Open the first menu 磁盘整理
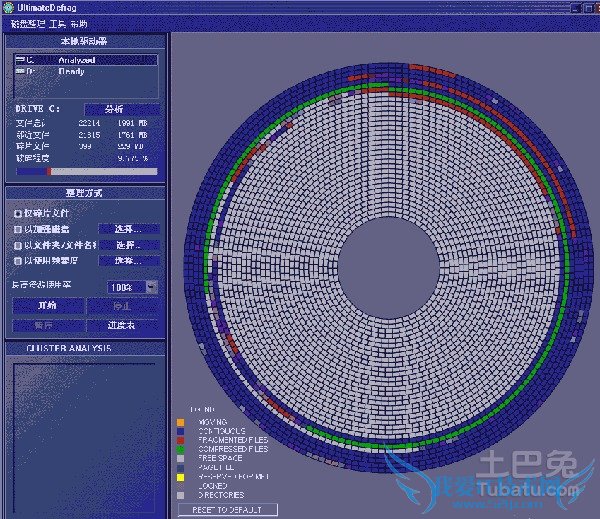Image resolution: width=600 pixels, height=519 pixels. [28, 24]
